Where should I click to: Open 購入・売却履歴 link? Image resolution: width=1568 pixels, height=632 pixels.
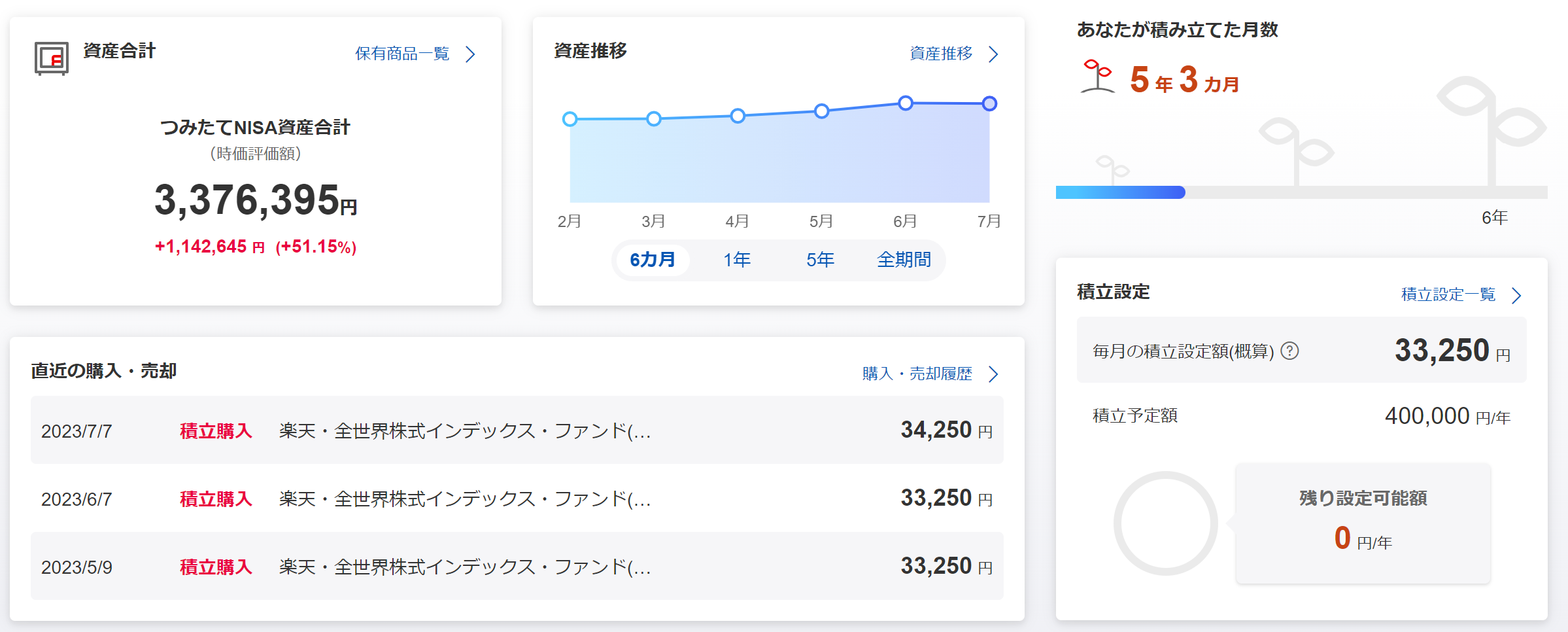click(917, 374)
